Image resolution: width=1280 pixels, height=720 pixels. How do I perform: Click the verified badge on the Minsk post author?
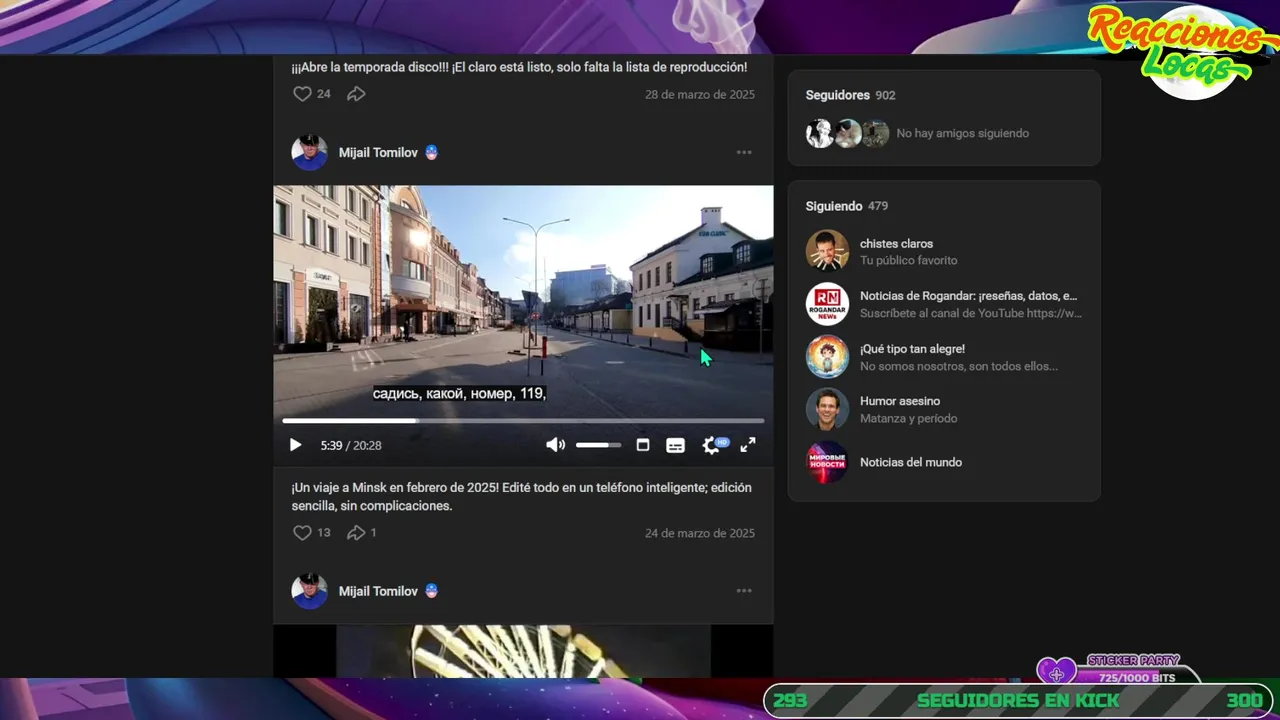coord(432,153)
